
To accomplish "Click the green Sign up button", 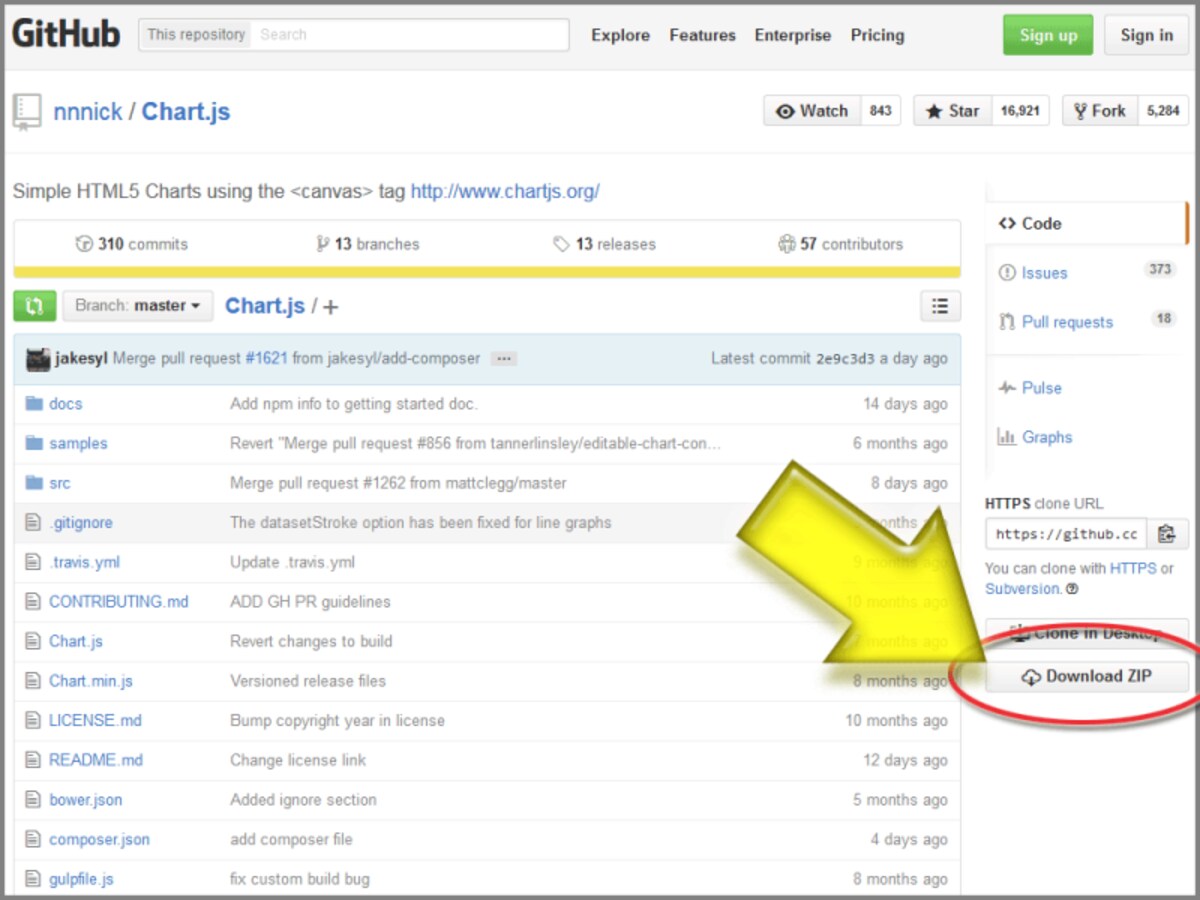I will click(1048, 35).
